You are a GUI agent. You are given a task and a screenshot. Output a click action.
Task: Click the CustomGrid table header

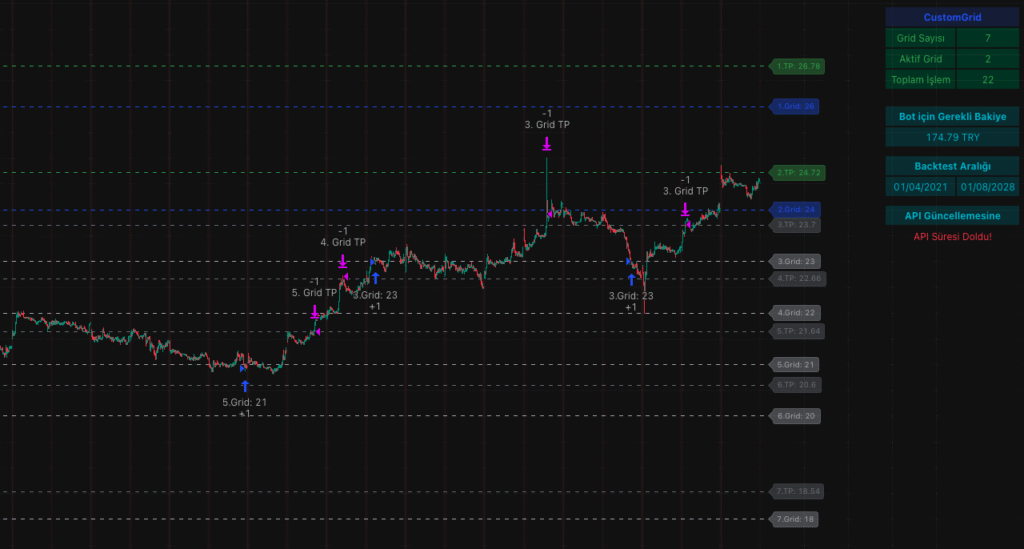point(952,17)
